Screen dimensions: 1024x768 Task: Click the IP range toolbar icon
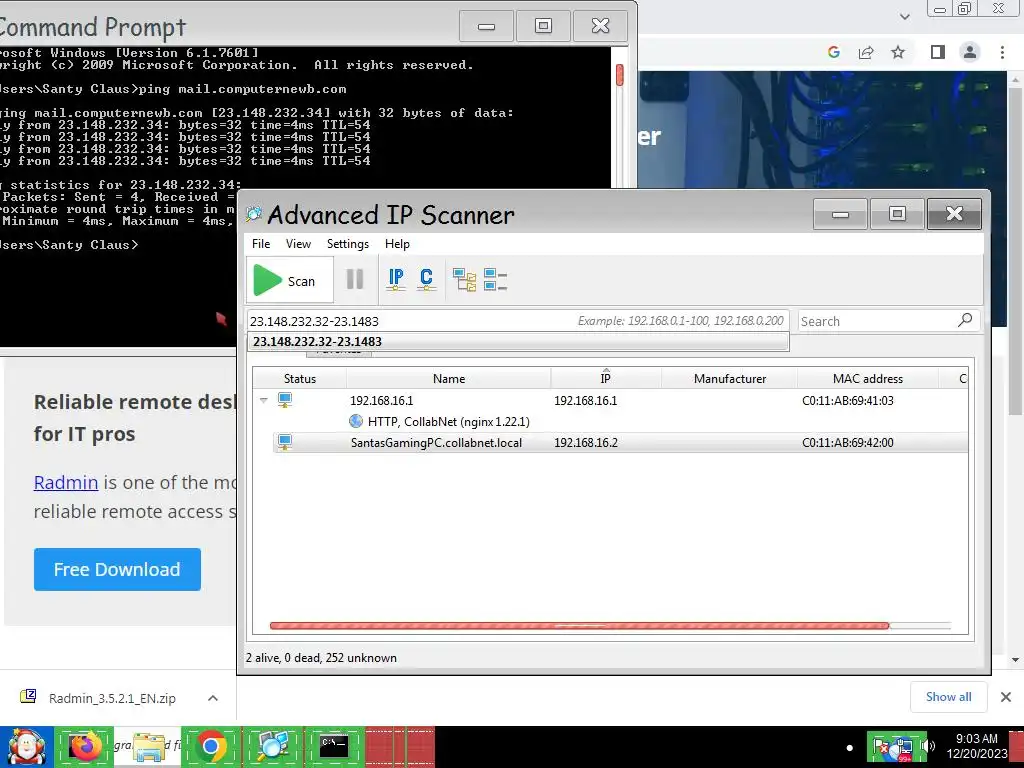click(x=396, y=280)
